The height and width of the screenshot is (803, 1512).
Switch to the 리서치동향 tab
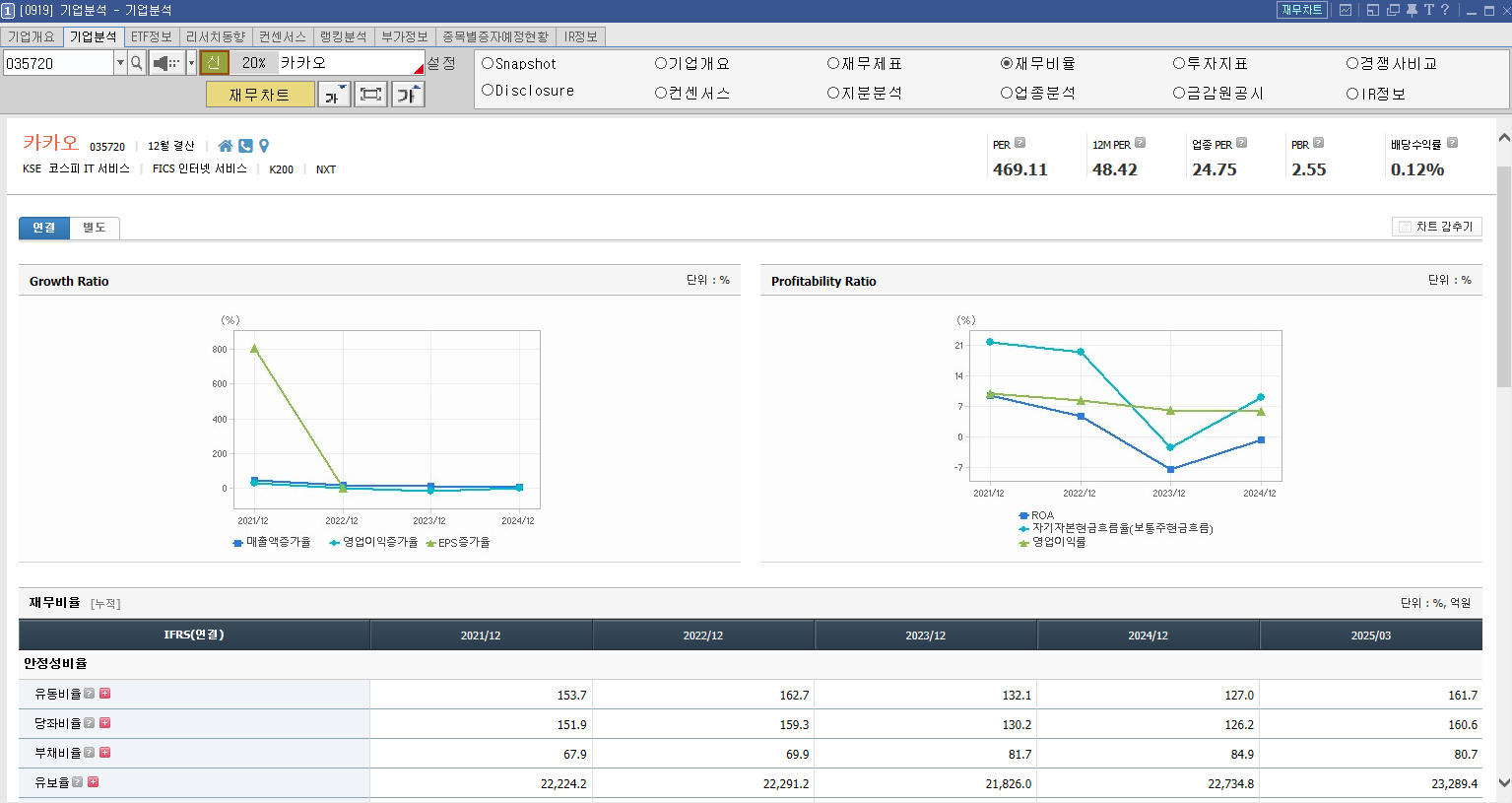click(x=215, y=36)
